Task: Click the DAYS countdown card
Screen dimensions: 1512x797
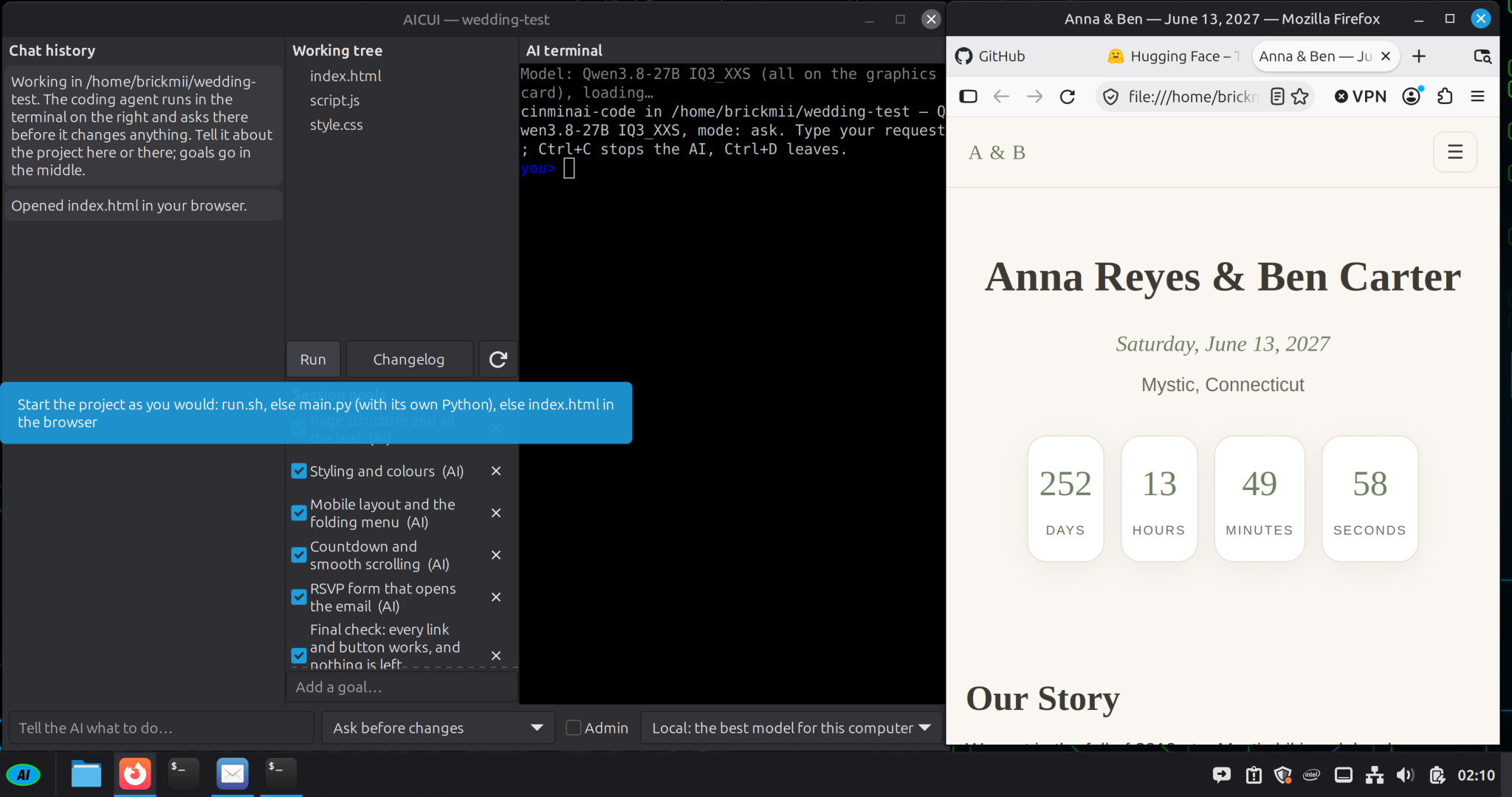Action: tap(1065, 499)
